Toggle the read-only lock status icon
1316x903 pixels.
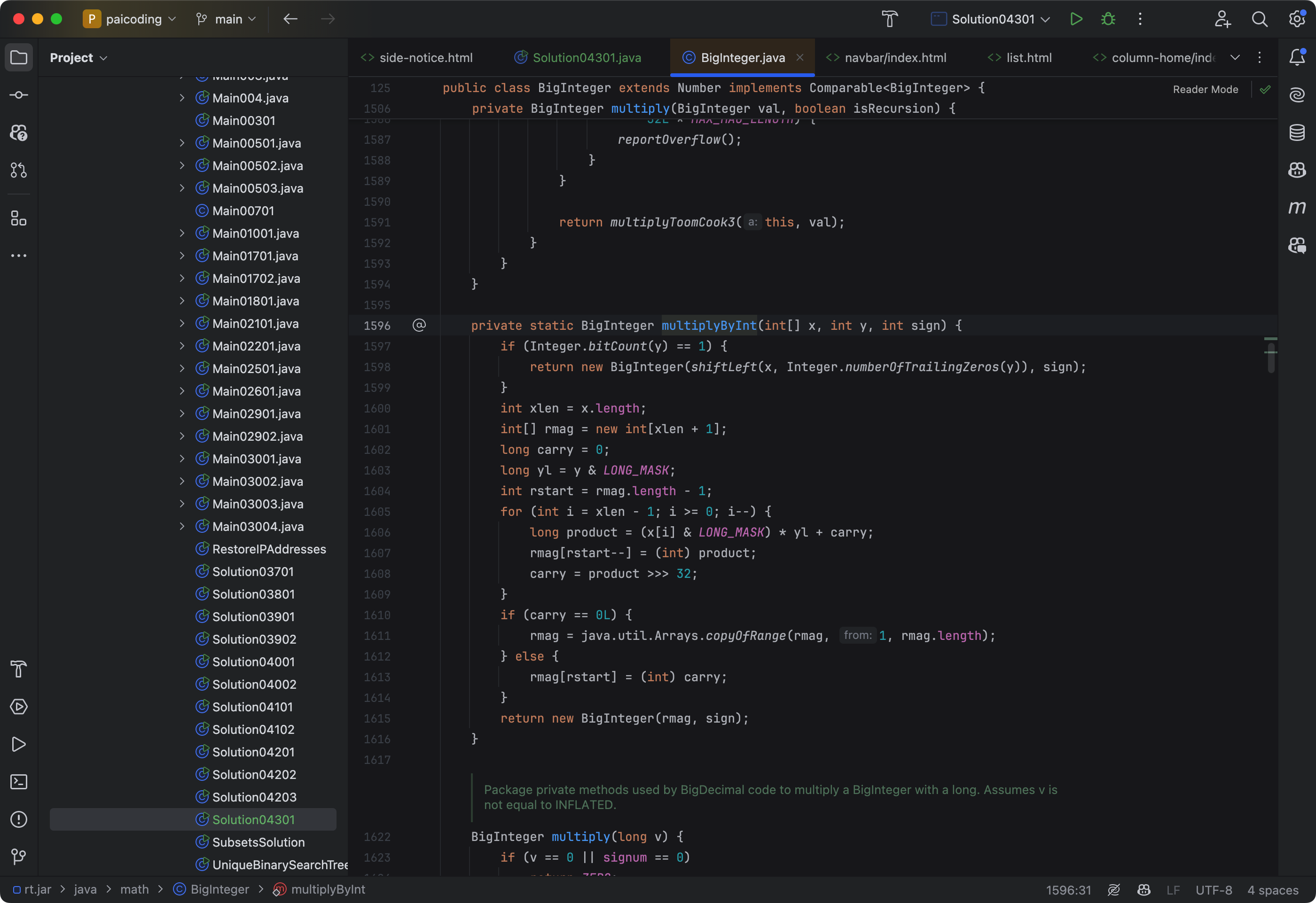[1113, 889]
